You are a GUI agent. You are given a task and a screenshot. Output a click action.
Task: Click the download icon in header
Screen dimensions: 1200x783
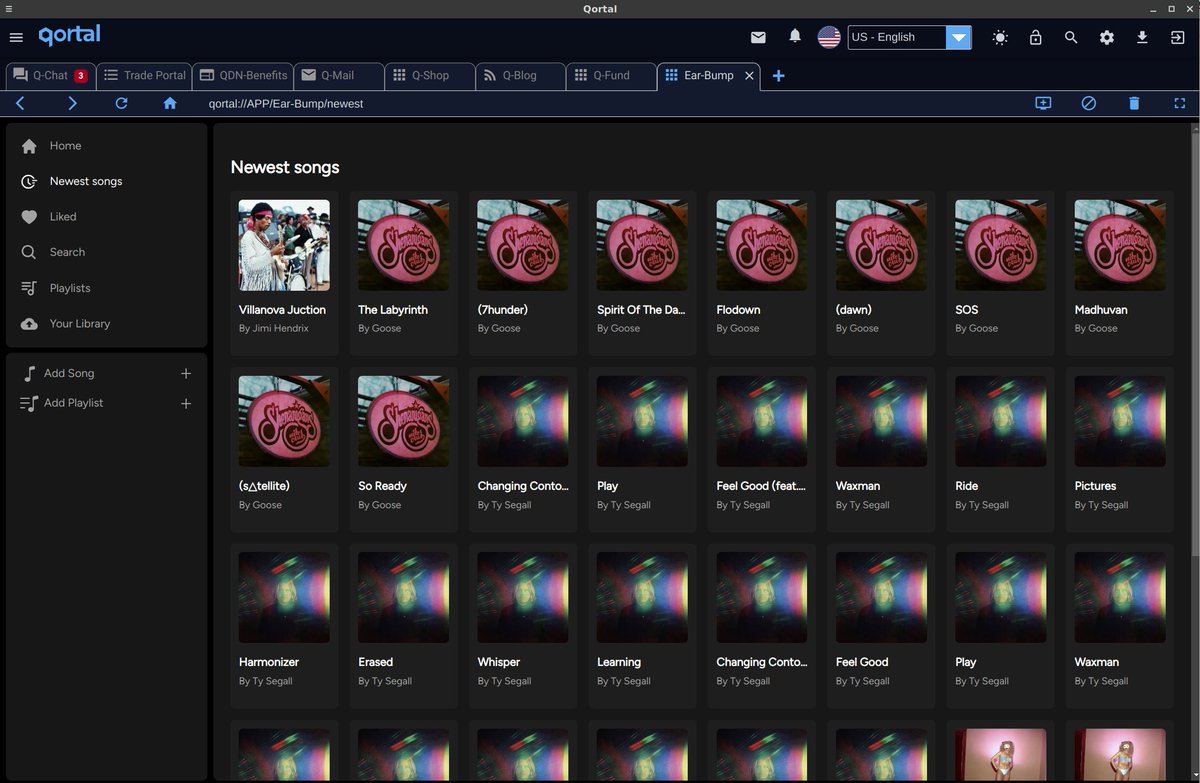(1142, 37)
